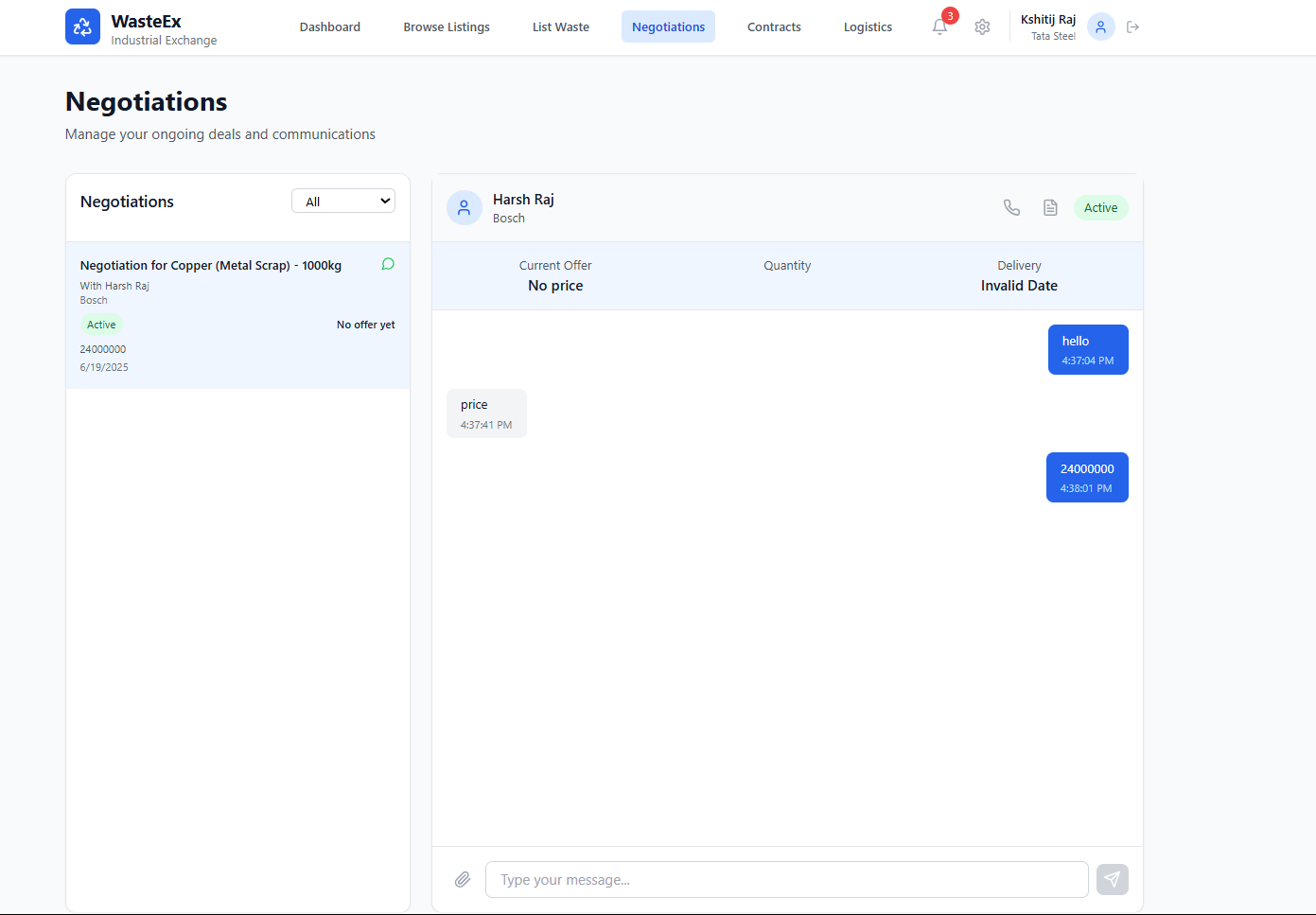Click the 'hello' message bubble
Screen dimensions: 1316x915
[1088, 349]
